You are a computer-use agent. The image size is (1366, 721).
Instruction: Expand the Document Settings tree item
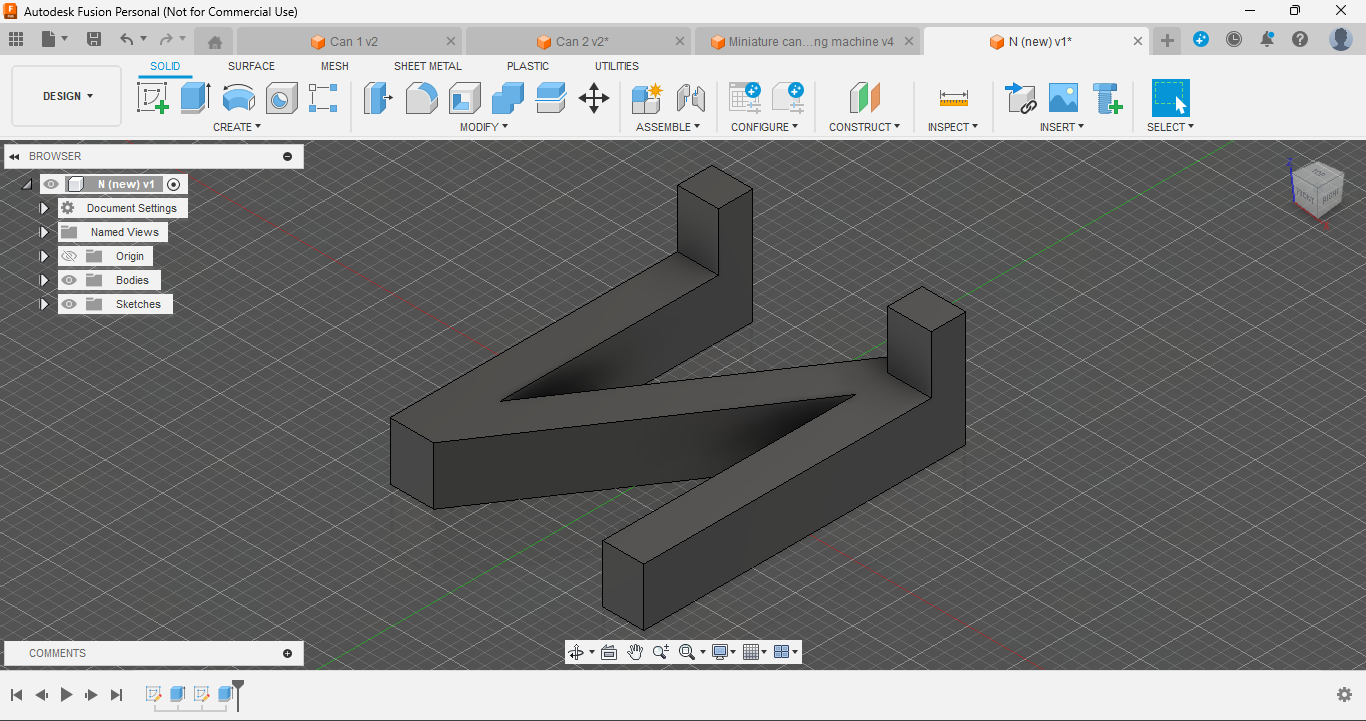click(44, 208)
